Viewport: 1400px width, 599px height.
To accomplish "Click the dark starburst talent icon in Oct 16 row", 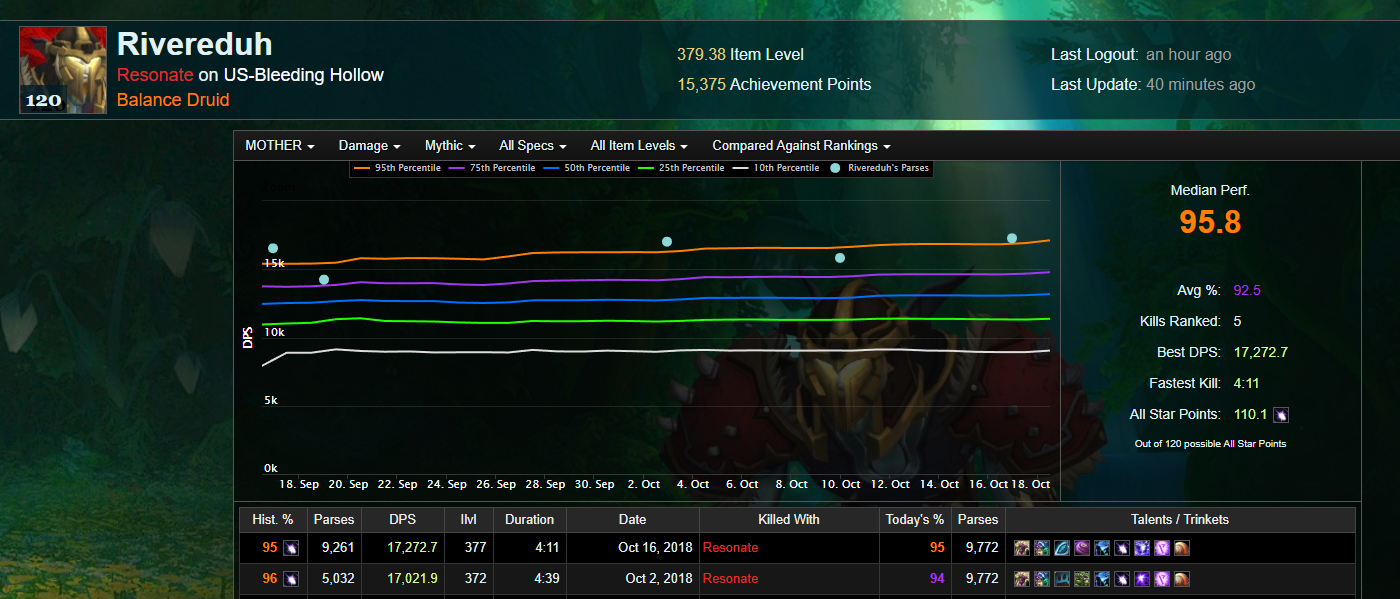I will pos(1122,548).
